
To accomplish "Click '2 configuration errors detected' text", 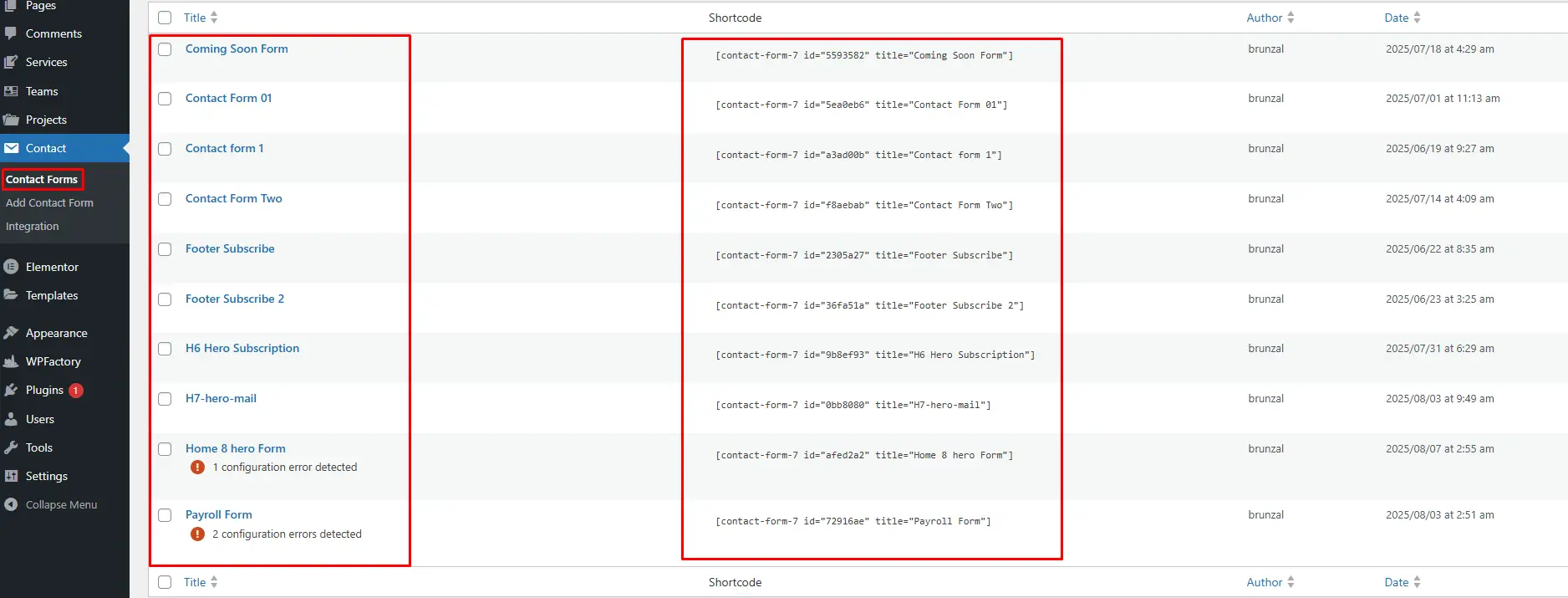I will pos(287,534).
